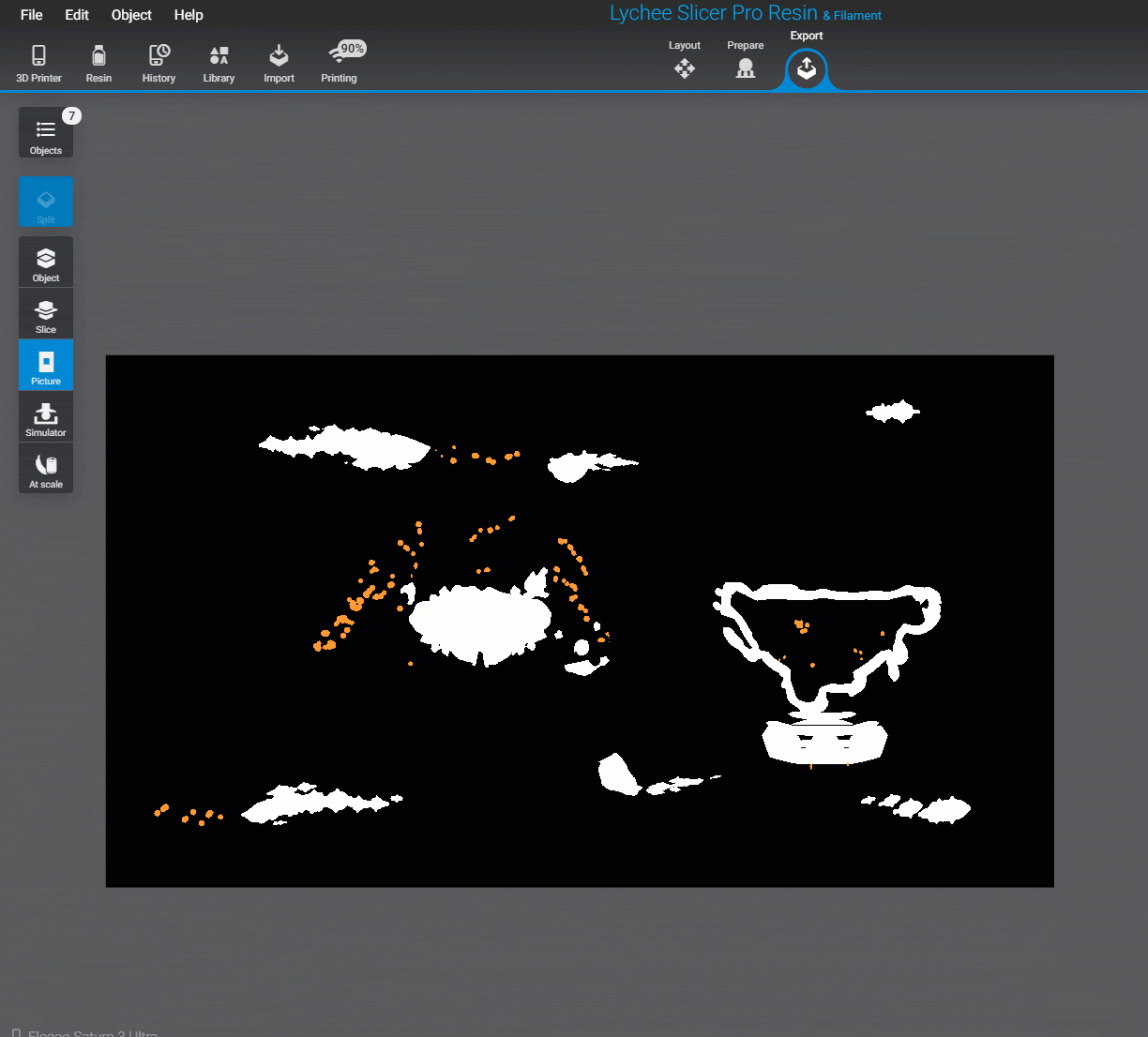Open the Slice settings panel

coord(45,313)
